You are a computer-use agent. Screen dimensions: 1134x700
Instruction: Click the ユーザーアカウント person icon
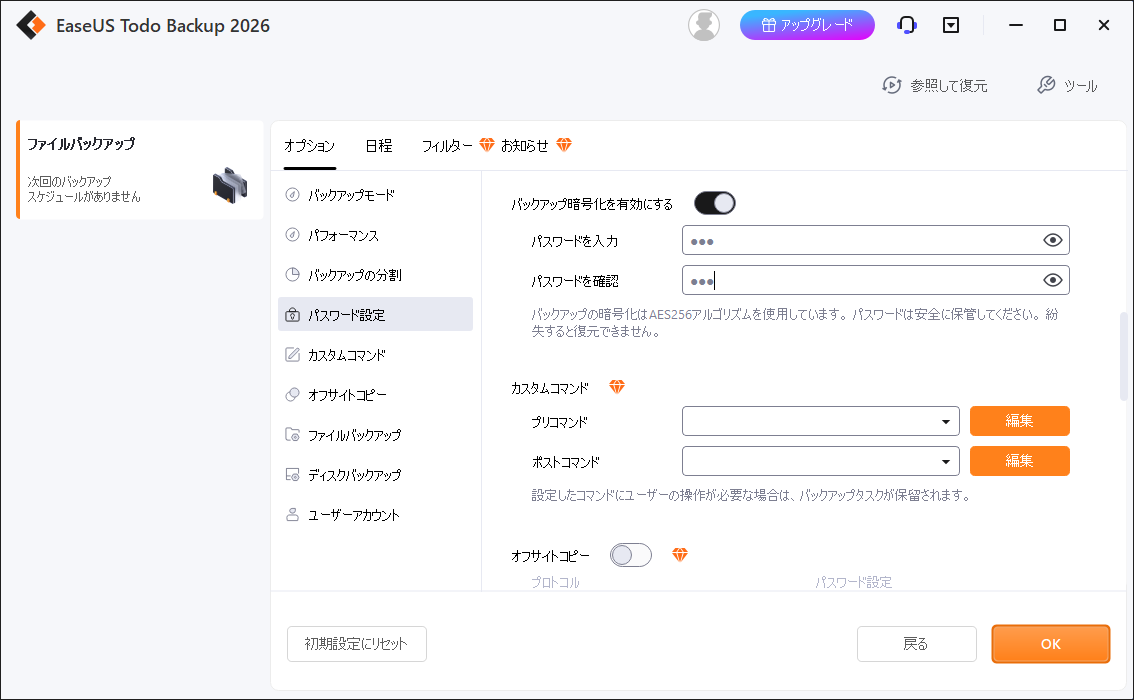292,514
